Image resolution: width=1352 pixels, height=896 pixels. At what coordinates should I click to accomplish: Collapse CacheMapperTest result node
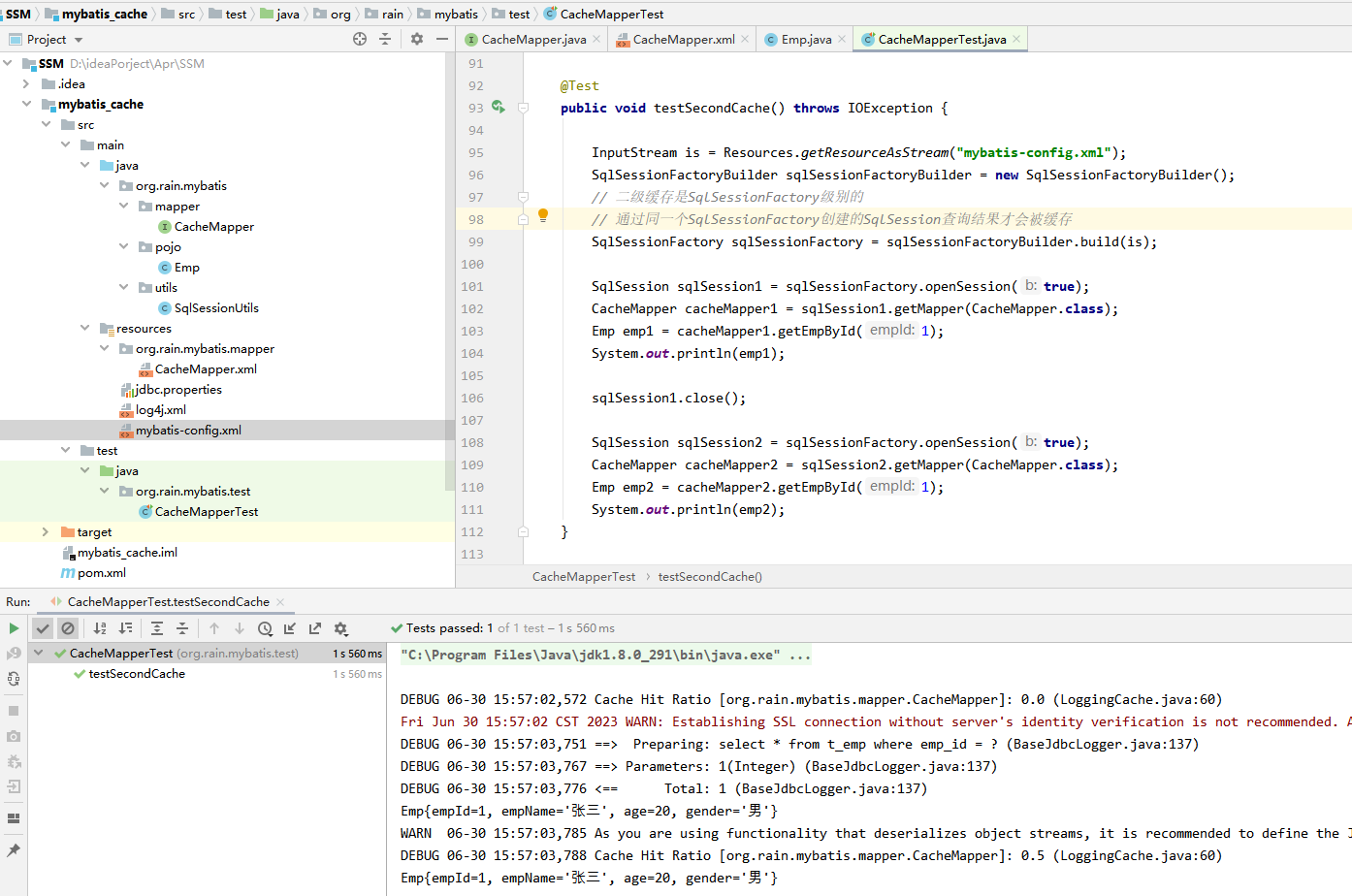(x=39, y=653)
